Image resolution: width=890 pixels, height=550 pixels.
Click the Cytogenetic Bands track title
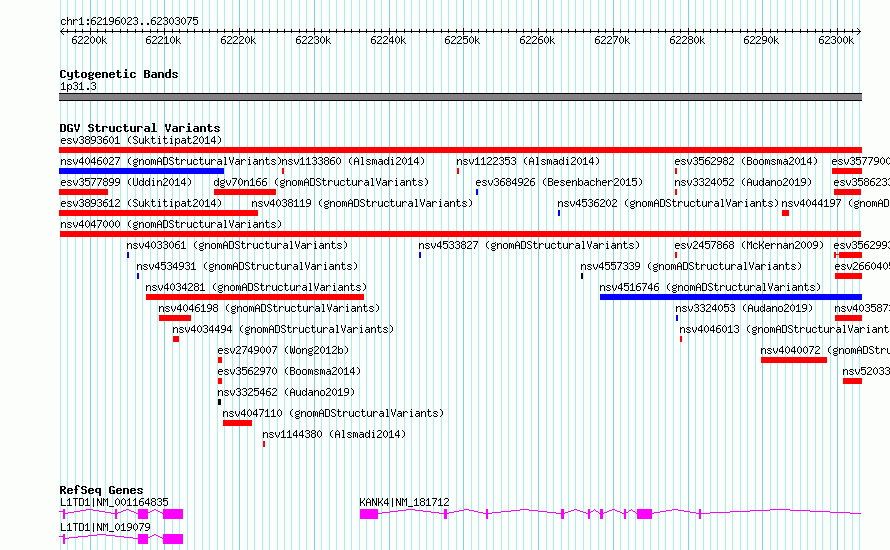[119, 74]
